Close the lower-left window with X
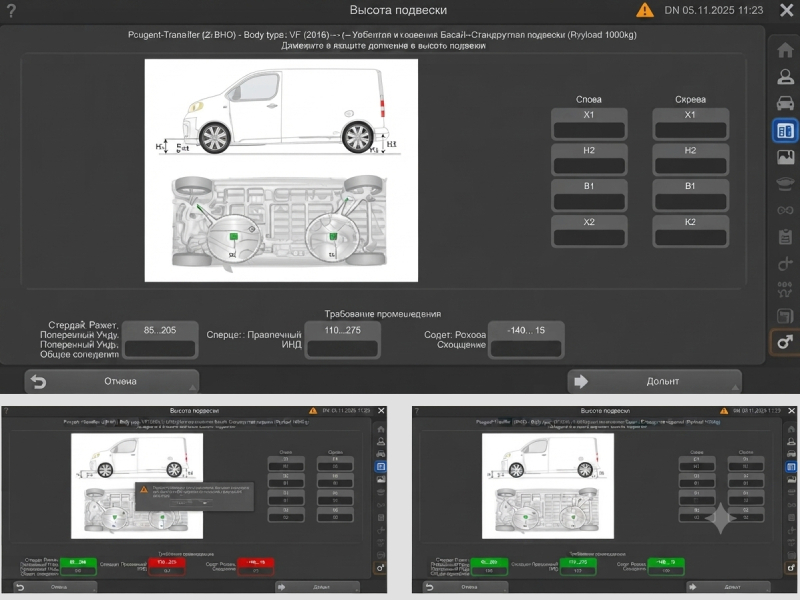800x600 pixels. coord(381,410)
